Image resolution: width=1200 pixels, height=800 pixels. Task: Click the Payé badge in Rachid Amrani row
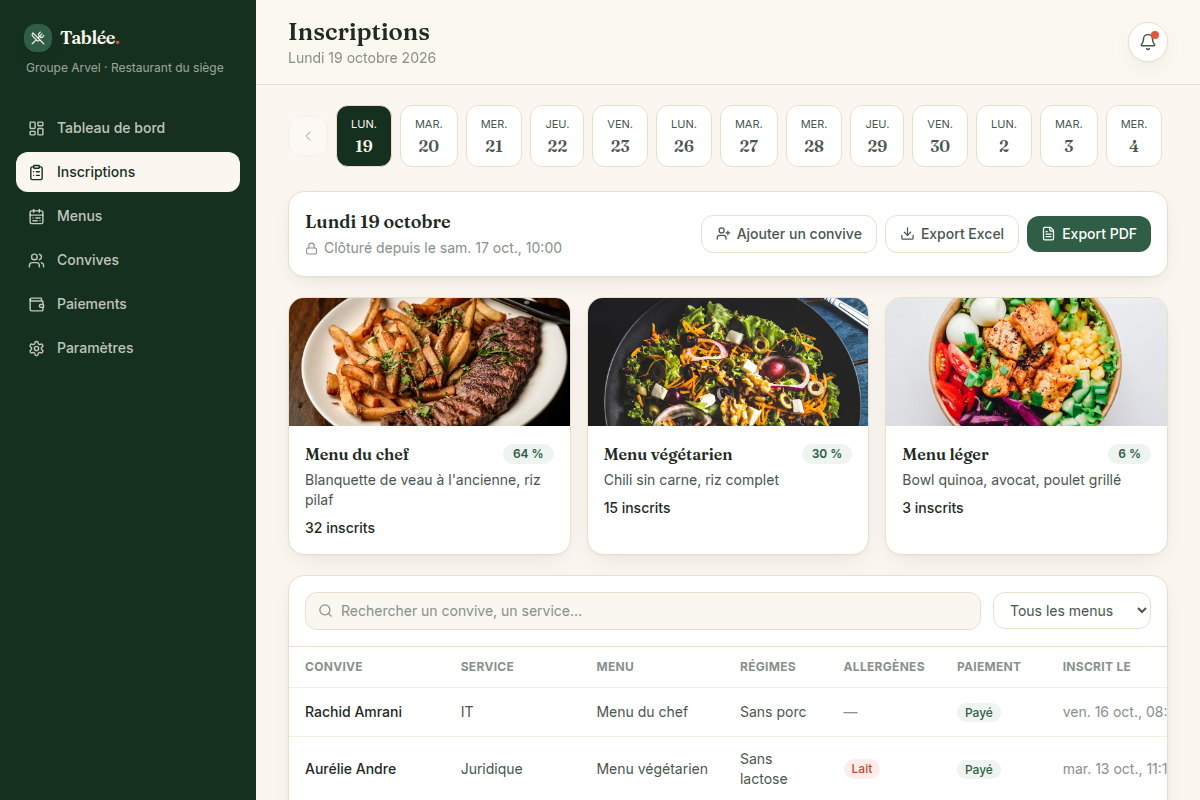(979, 713)
